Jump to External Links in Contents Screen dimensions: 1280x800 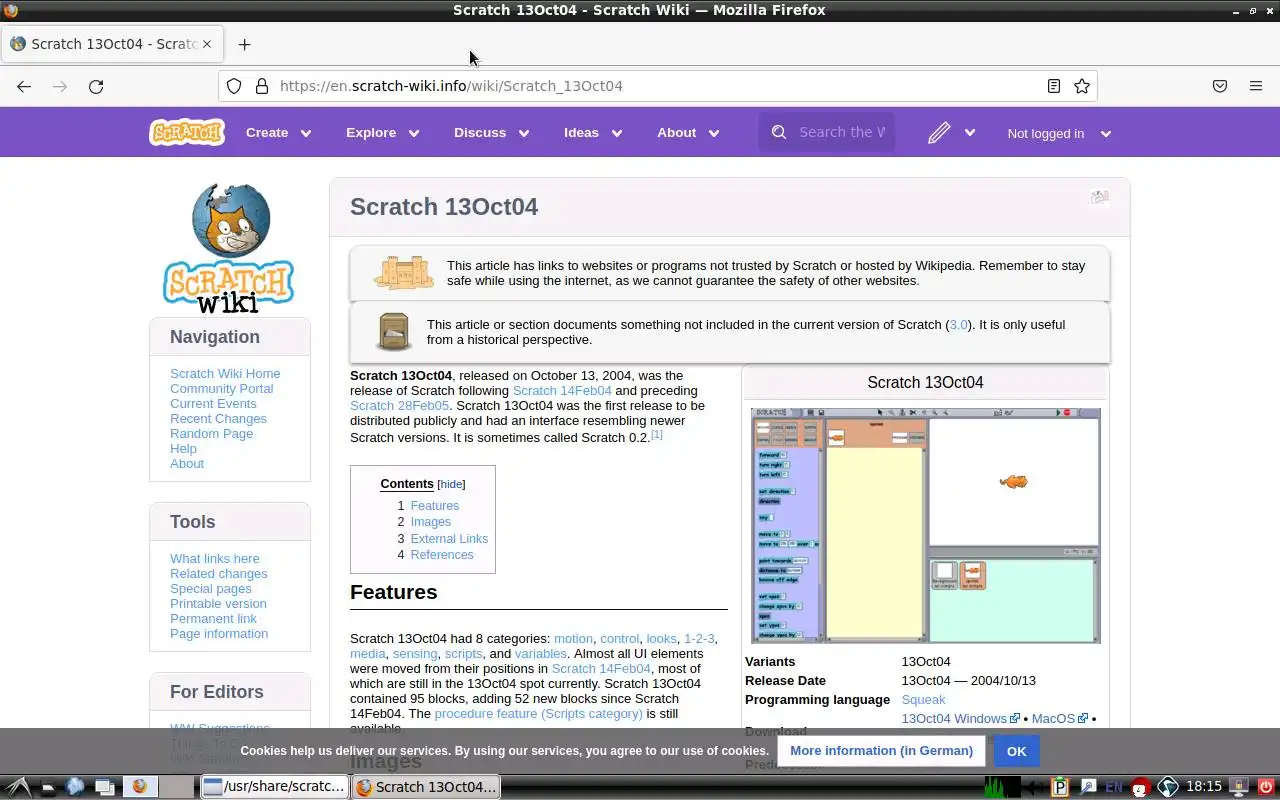point(449,538)
